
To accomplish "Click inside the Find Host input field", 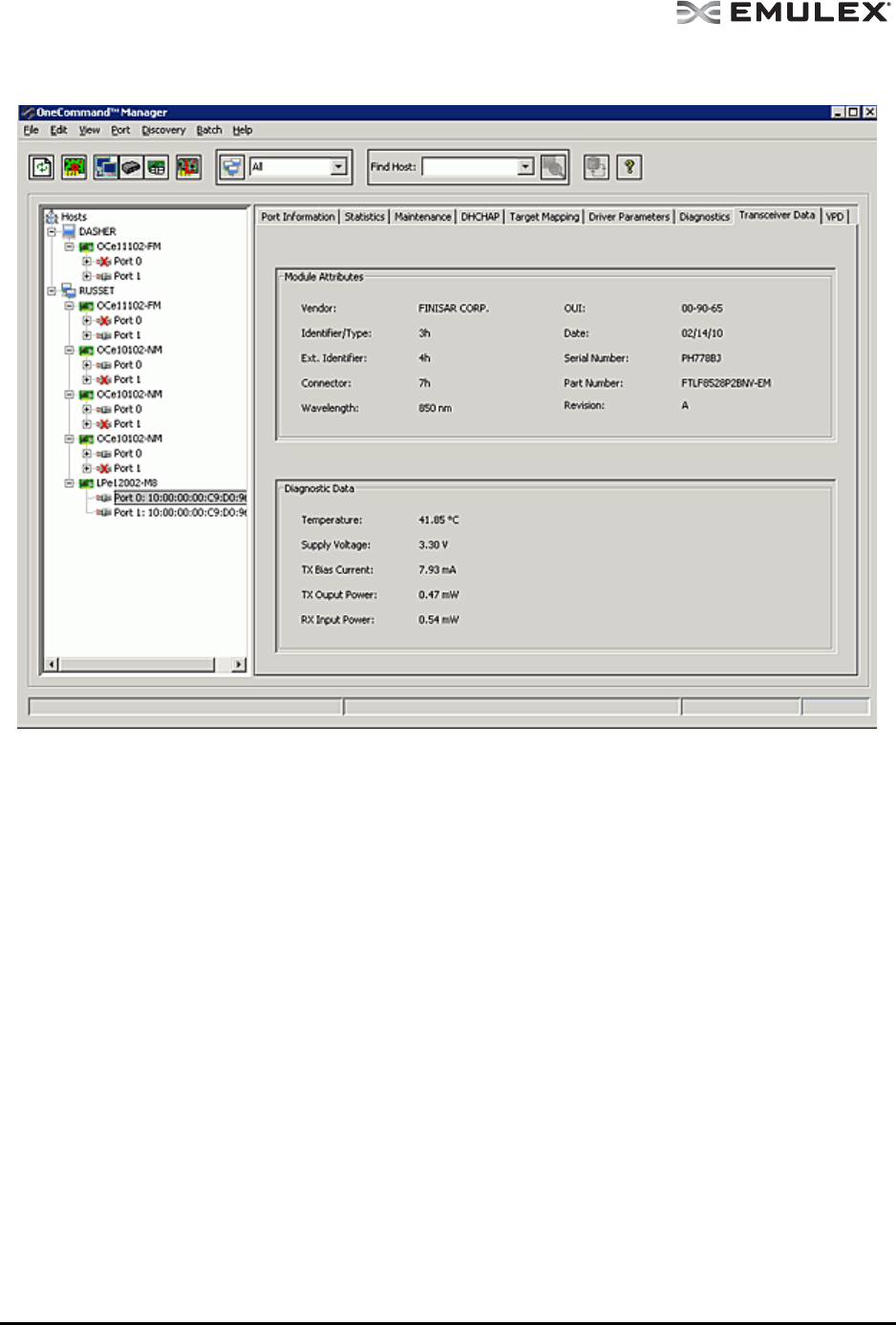I will 471,167.
